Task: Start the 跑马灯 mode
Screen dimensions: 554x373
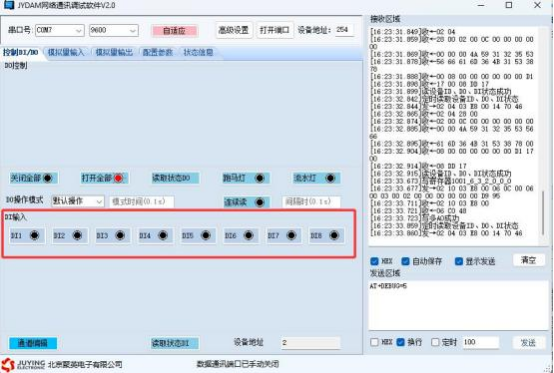Action: click(246, 178)
